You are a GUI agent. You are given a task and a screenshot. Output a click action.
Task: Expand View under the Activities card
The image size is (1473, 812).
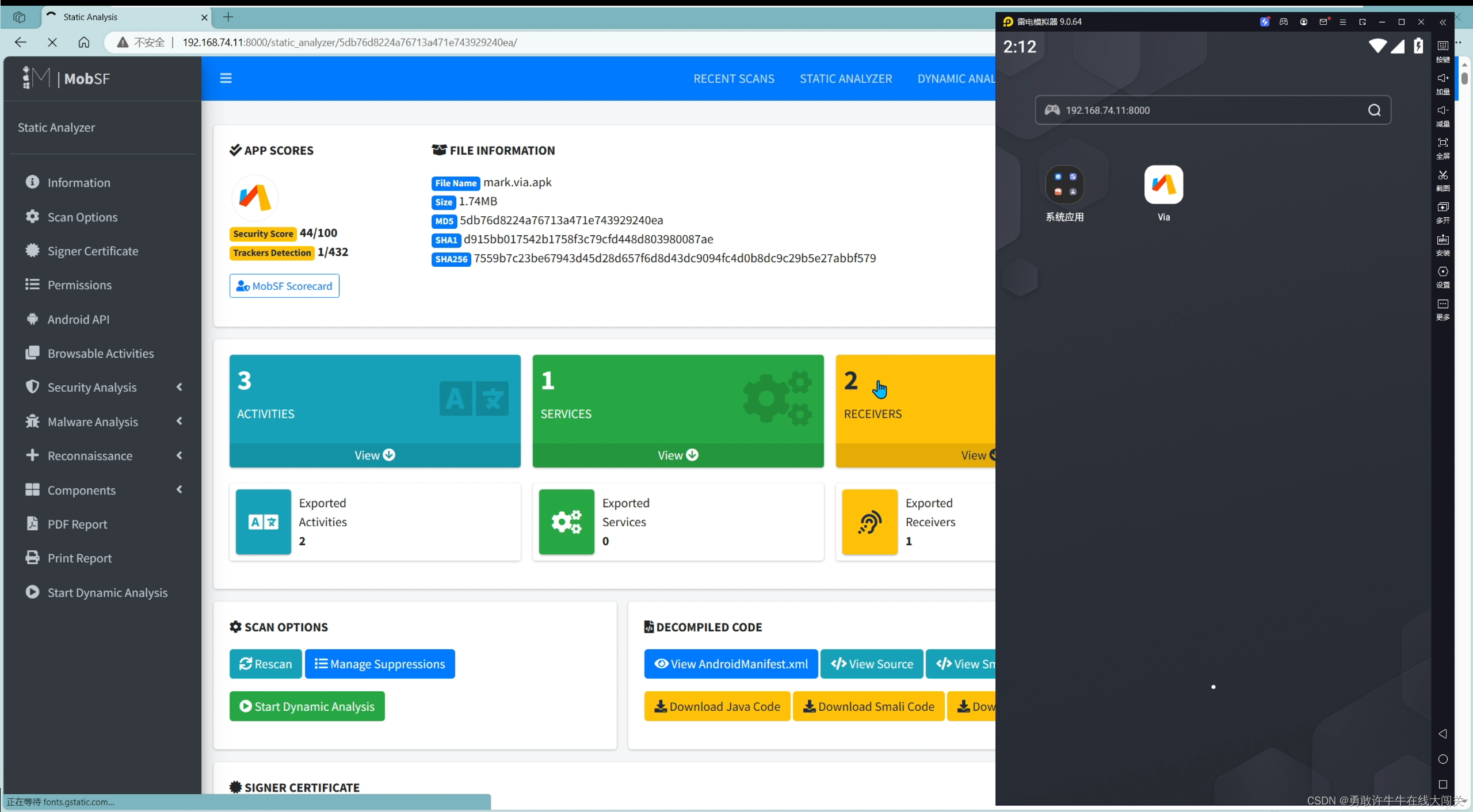(375, 455)
